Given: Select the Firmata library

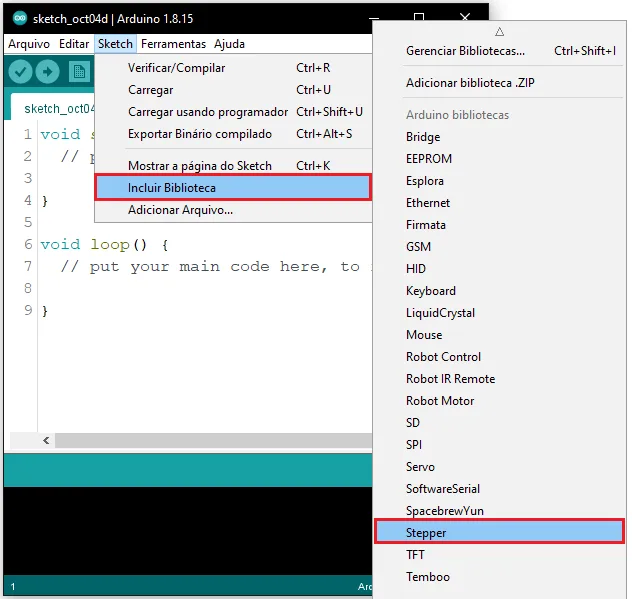Looking at the screenshot, I should [500, 225].
